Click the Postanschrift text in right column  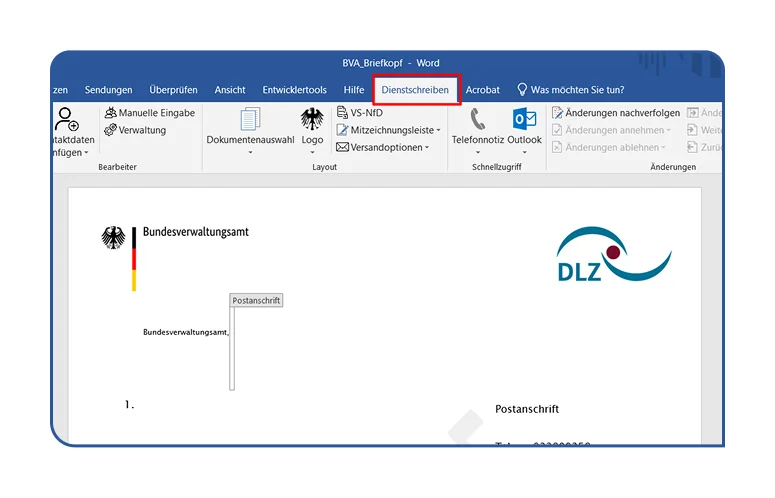point(527,409)
